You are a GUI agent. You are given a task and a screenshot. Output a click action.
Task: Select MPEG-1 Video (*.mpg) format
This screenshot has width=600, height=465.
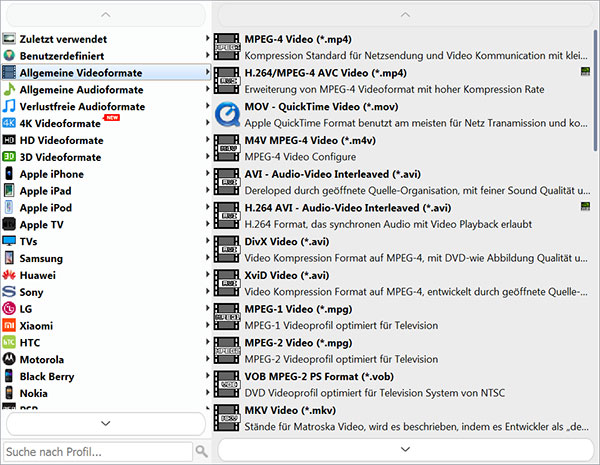click(402, 317)
